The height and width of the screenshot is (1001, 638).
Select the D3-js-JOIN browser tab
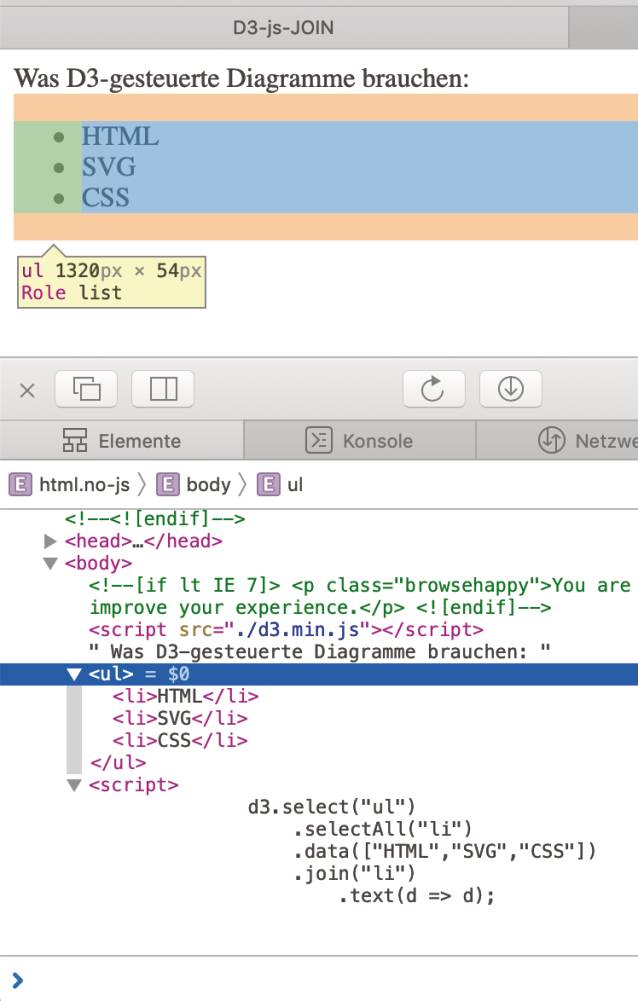tap(283, 27)
